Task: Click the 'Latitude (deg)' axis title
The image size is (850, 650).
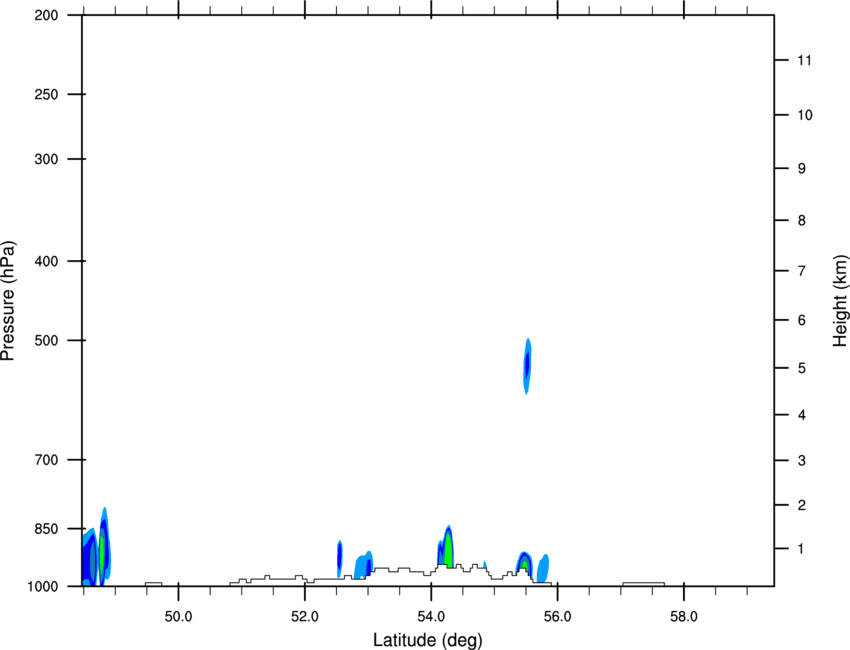Action: point(427,640)
